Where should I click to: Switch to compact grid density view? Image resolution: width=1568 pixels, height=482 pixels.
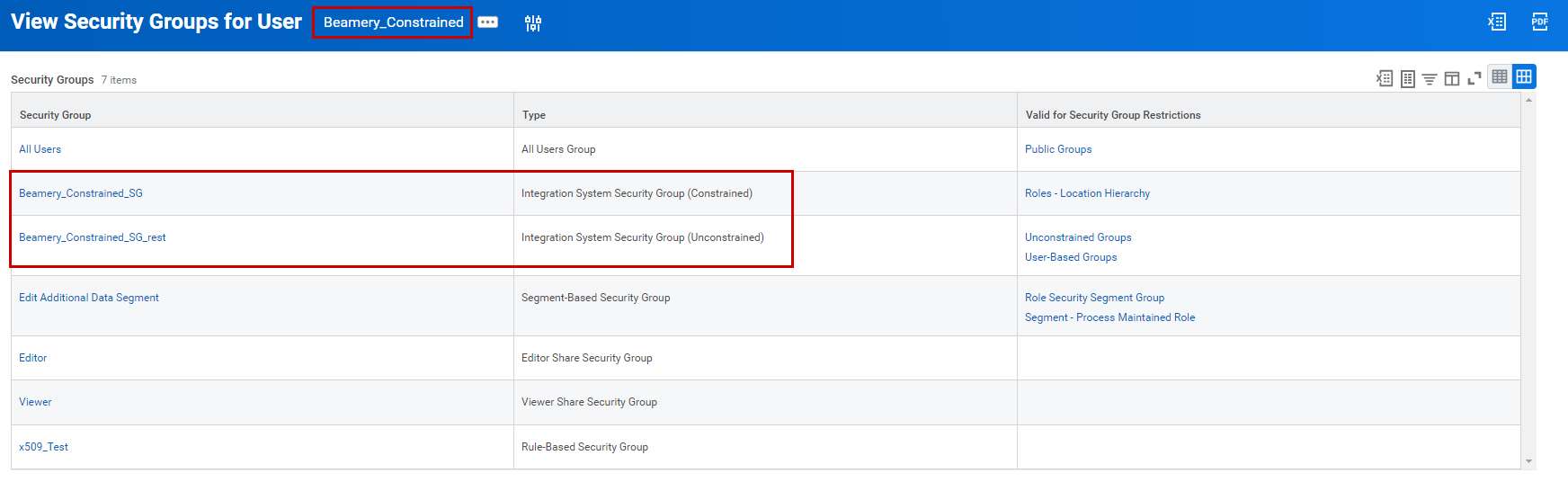1500,76
